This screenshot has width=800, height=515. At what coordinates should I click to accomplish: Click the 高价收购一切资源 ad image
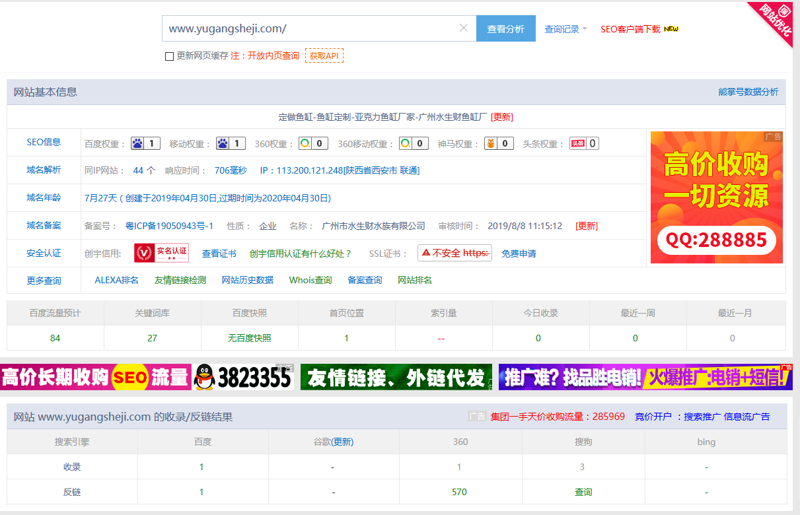pos(716,197)
